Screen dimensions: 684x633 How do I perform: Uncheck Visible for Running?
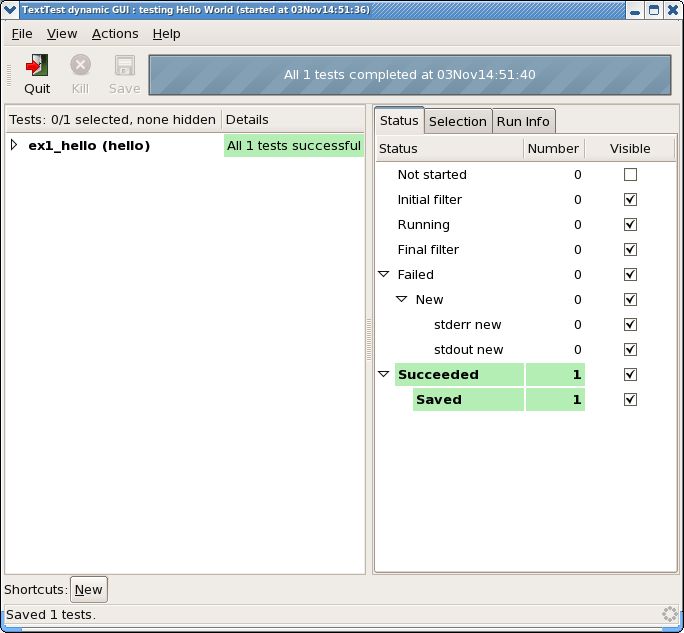click(630, 224)
